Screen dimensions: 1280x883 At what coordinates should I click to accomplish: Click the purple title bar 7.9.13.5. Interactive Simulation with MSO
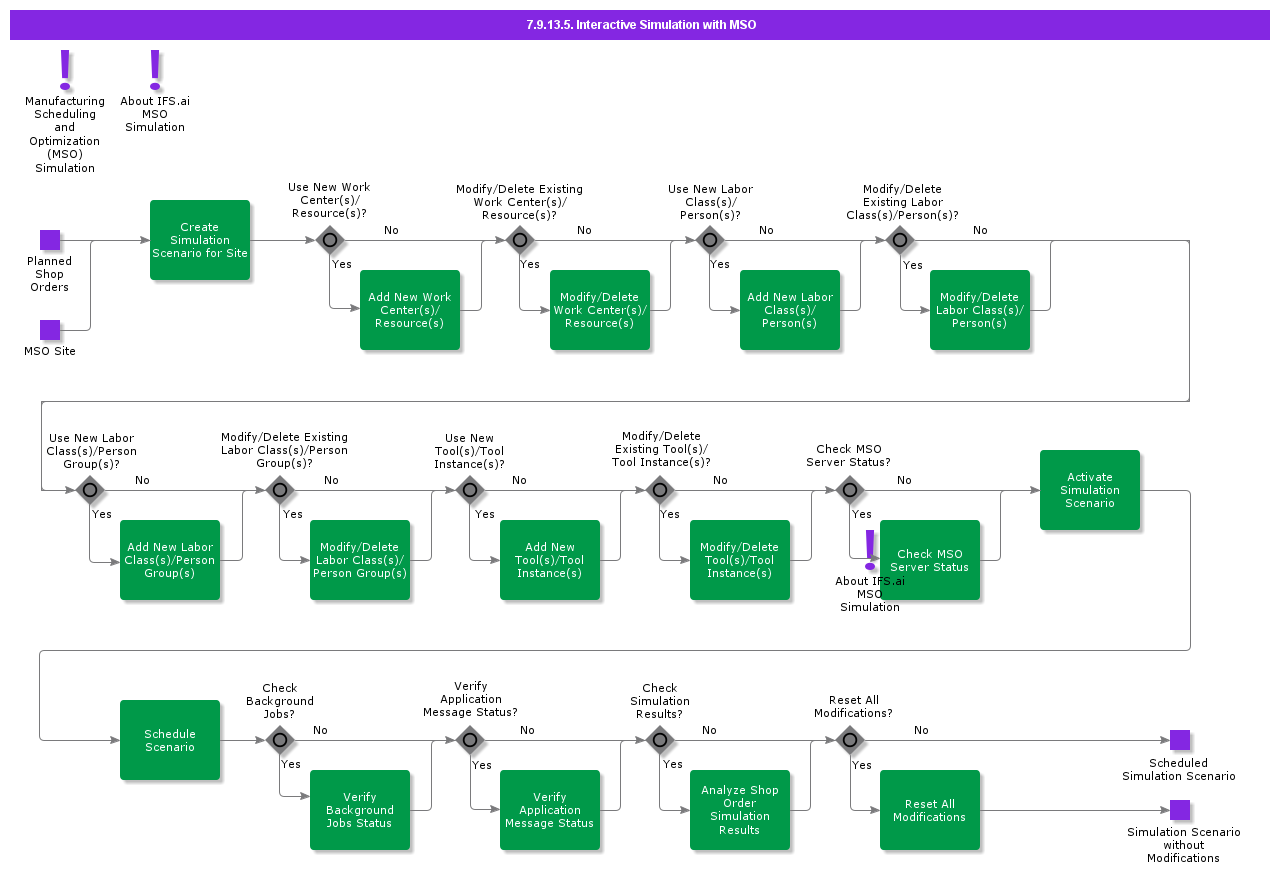[640, 25]
